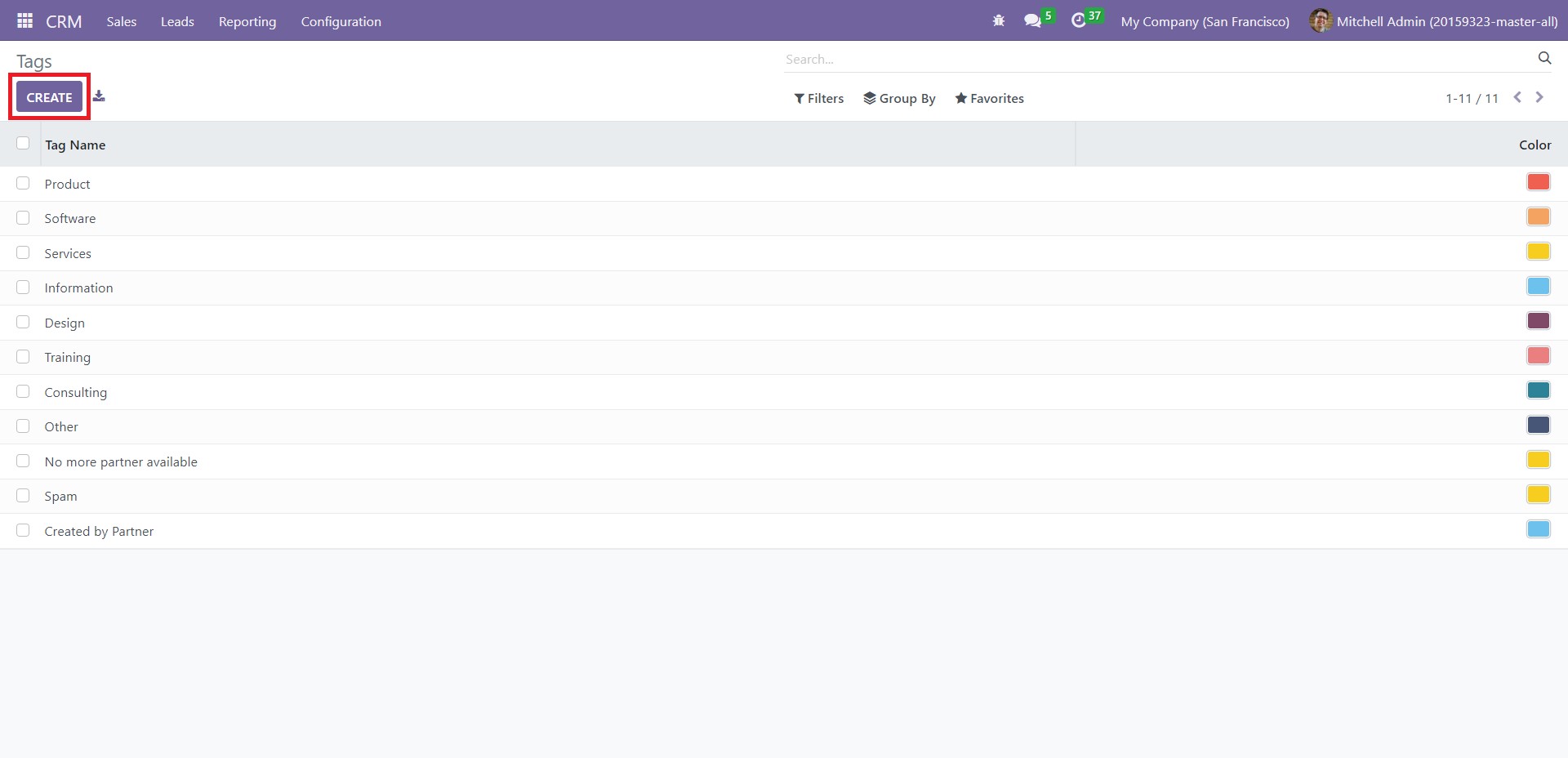
Task: Open the Sales menu
Action: pyautogui.click(x=122, y=21)
